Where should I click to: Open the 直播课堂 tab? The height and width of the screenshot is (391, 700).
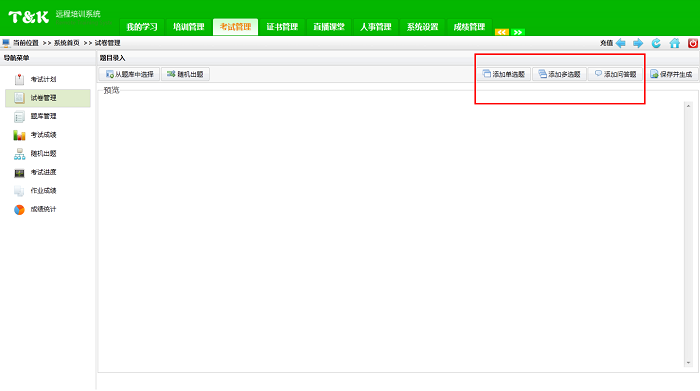pyautogui.click(x=329, y=27)
